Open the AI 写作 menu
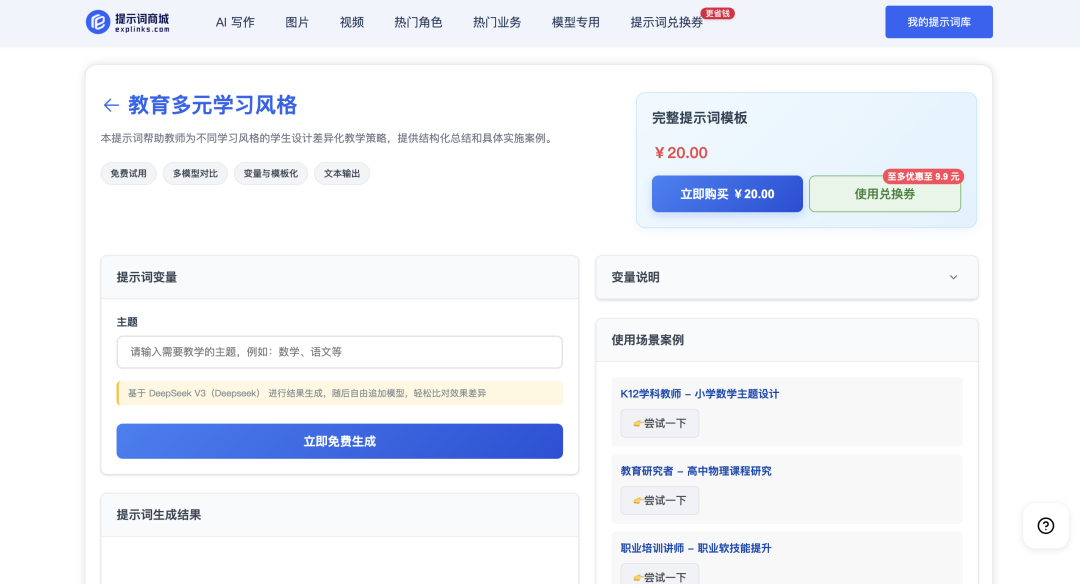 (x=235, y=22)
